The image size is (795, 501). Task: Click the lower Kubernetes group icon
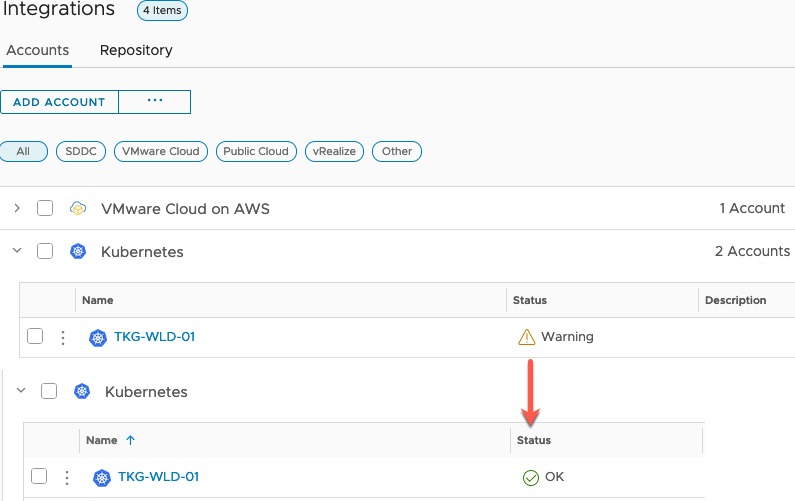point(82,391)
